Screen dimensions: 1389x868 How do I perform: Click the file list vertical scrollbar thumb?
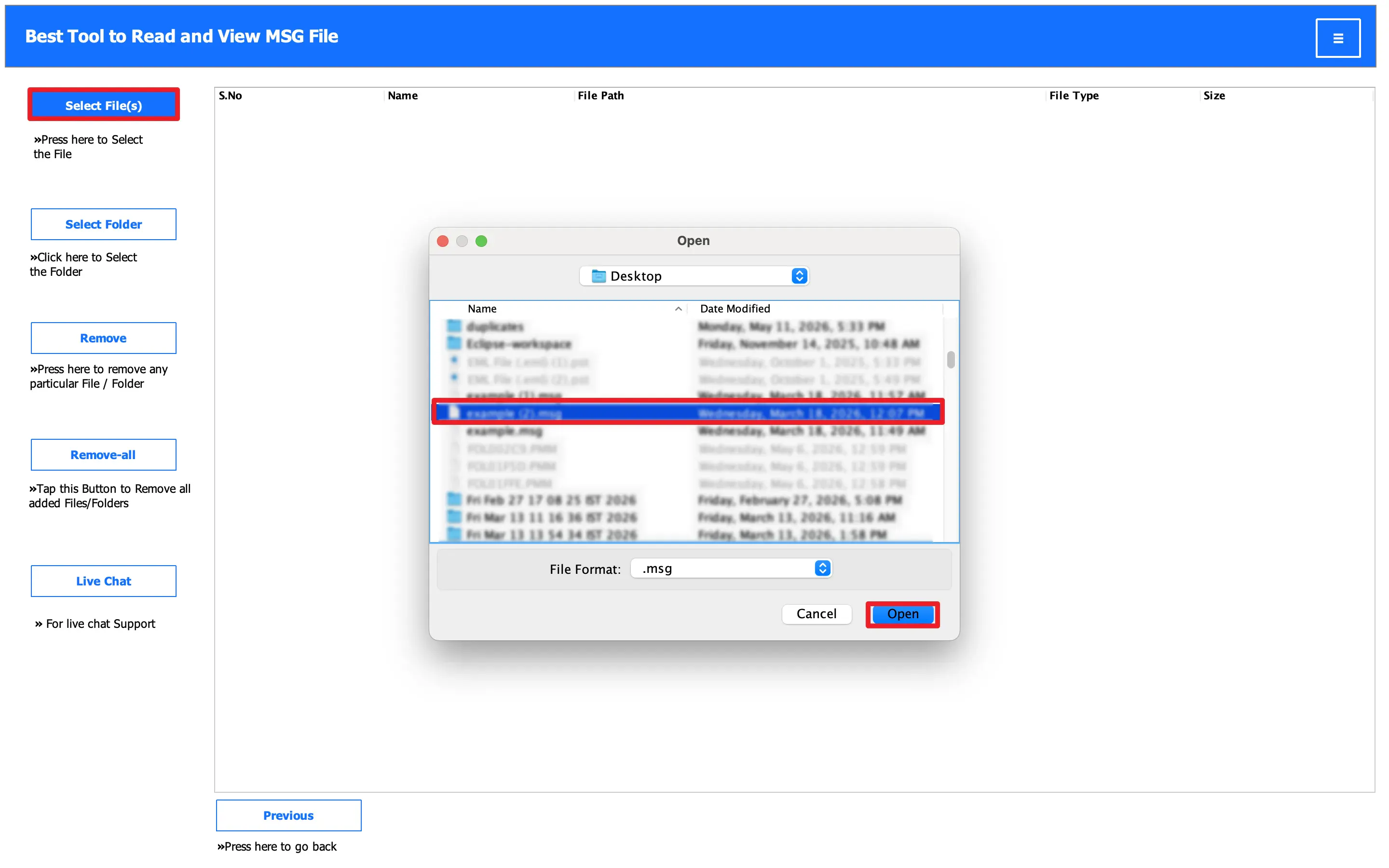tap(951, 360)
